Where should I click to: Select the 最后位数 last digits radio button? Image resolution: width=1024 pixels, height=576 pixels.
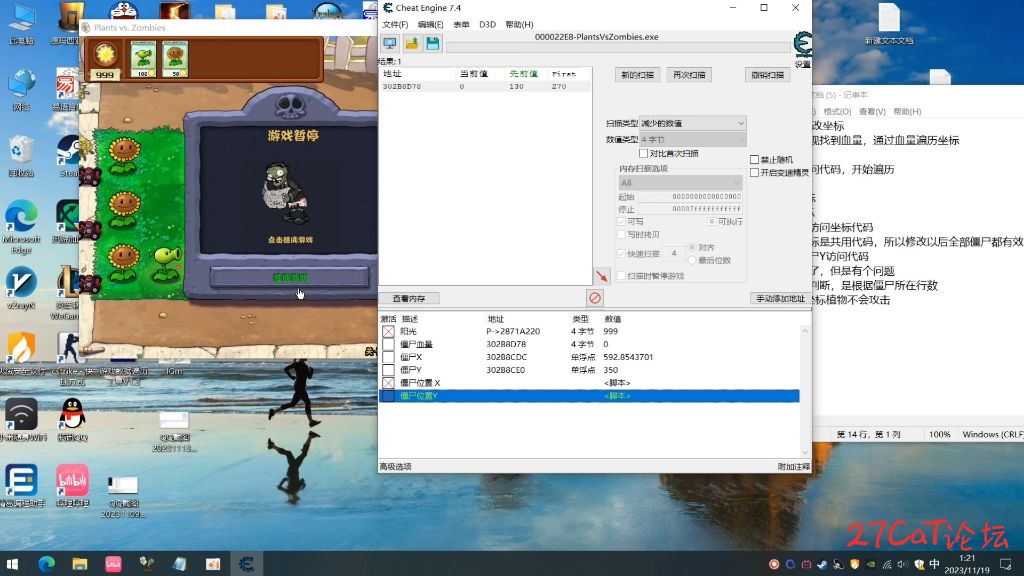point(692,260)
